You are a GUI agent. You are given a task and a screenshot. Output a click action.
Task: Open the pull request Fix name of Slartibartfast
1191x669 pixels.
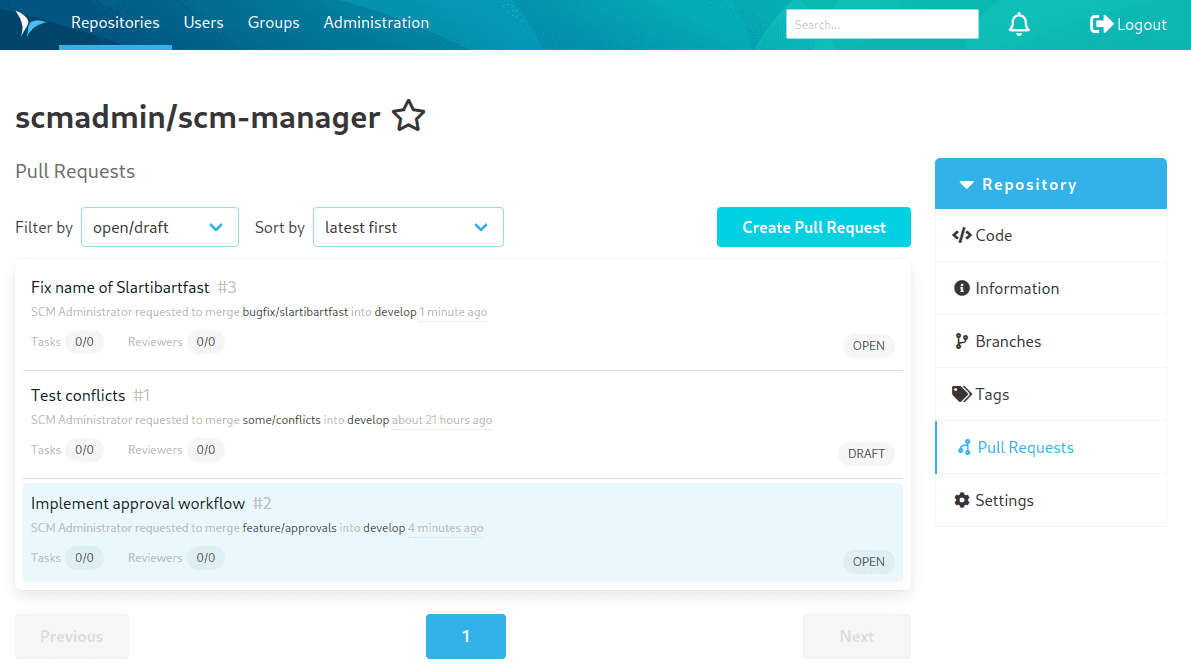119,286
